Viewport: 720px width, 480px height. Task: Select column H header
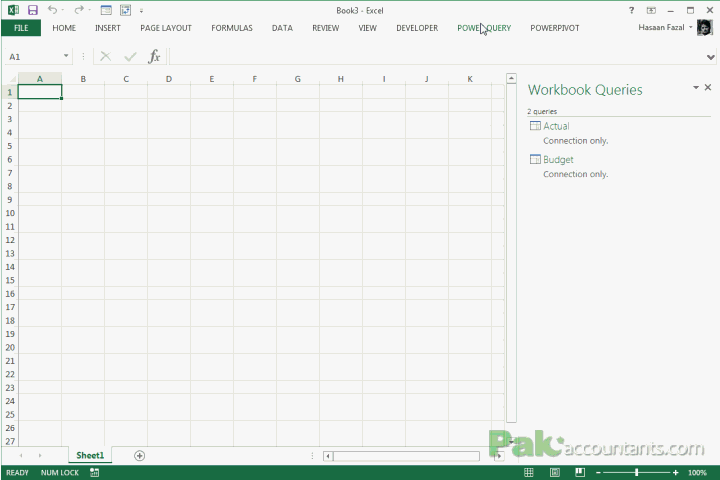pyautogui.click(x=341, y=79)
